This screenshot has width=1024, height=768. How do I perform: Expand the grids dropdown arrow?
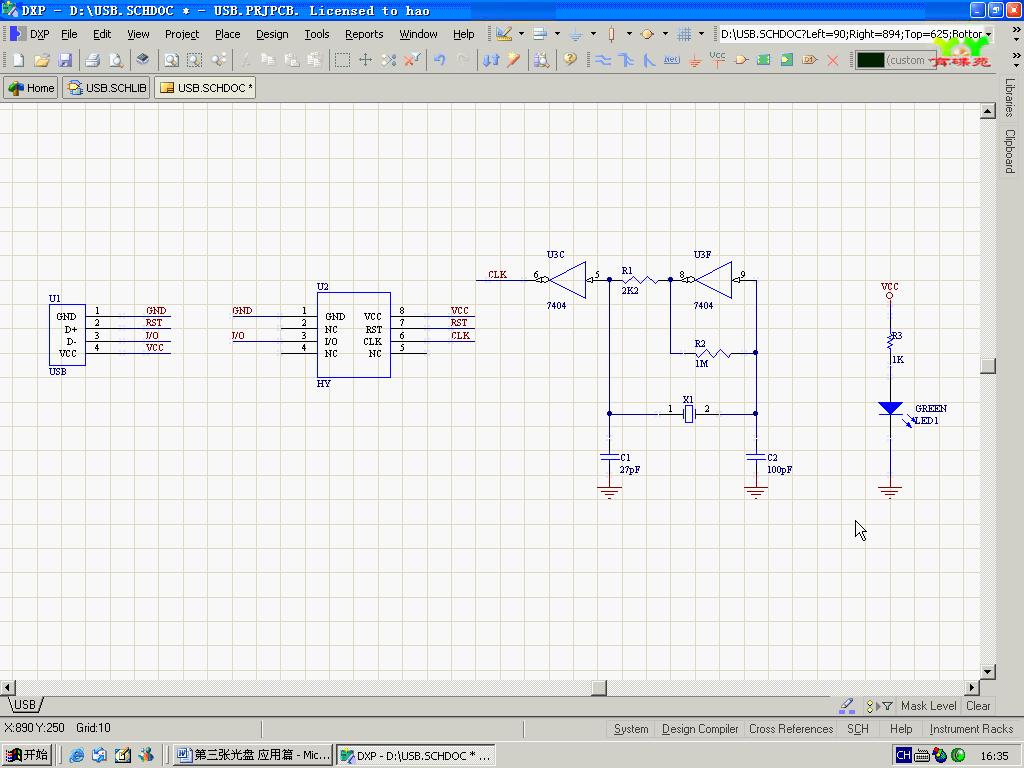pyautogui.click(x=701, y=34)
